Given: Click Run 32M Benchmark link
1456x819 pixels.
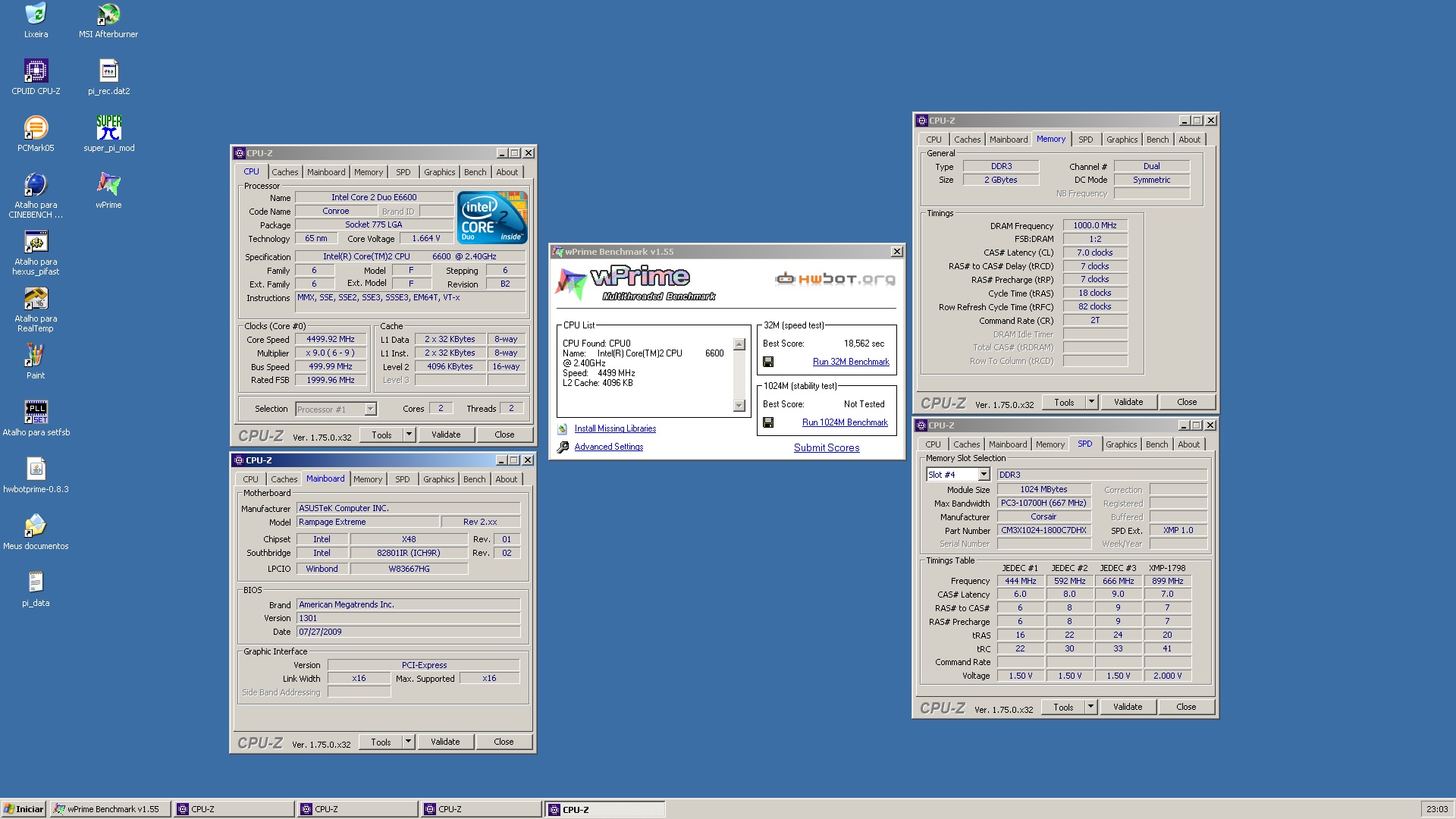Looking at the screenshot, I should coord(851,362).
